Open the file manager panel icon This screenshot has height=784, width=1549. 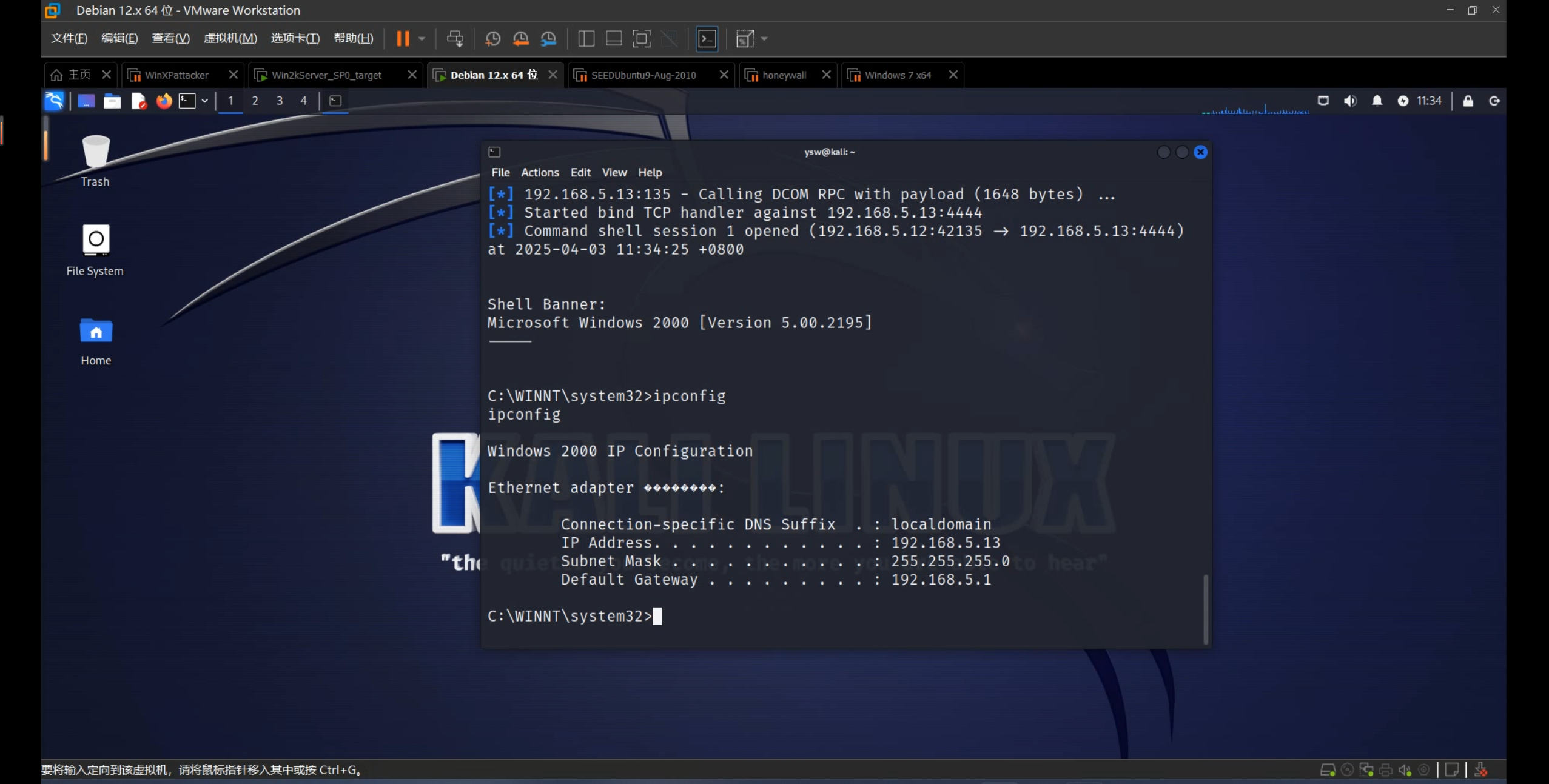coord(112,101)
